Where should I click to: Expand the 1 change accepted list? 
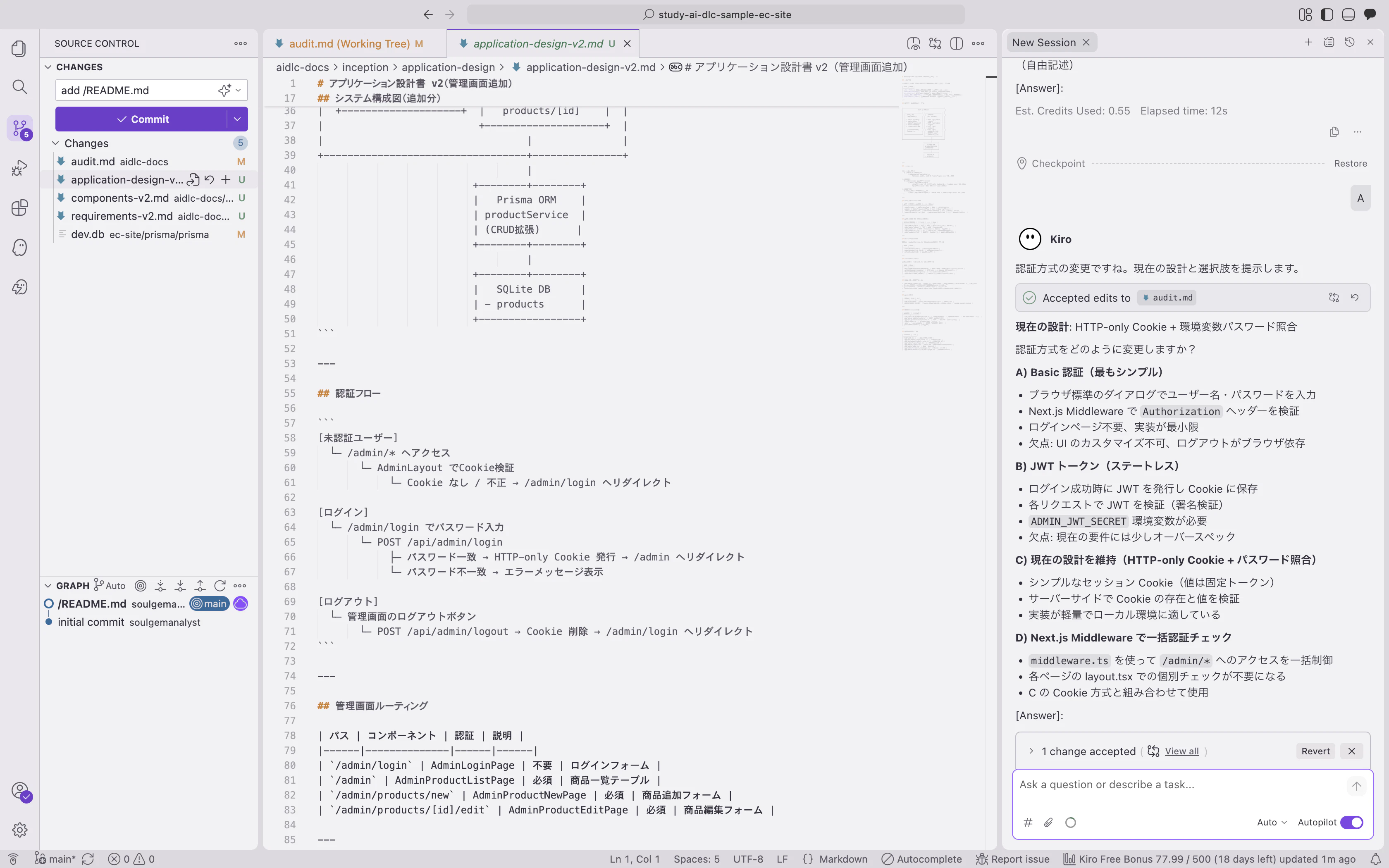tap(1031, 751)
